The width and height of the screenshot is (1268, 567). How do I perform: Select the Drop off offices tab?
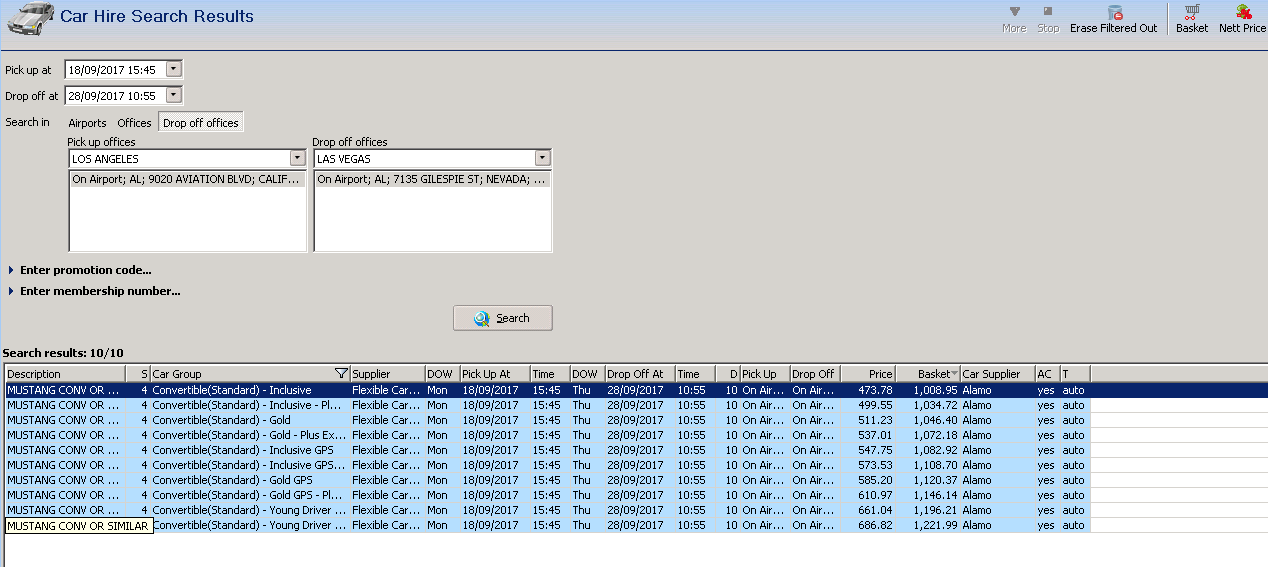201,123
